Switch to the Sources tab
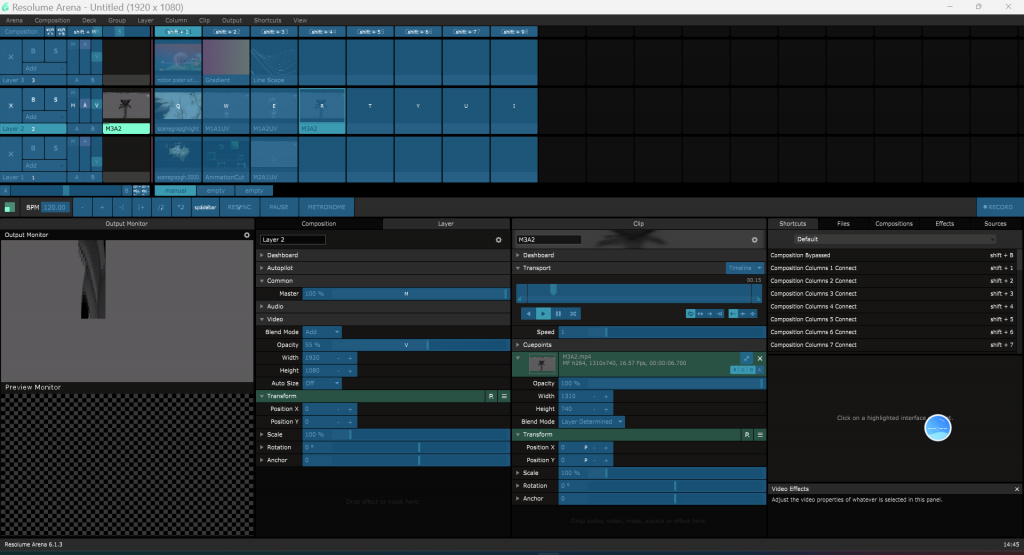The image size is (1024, 555). (x=995, y=224)
